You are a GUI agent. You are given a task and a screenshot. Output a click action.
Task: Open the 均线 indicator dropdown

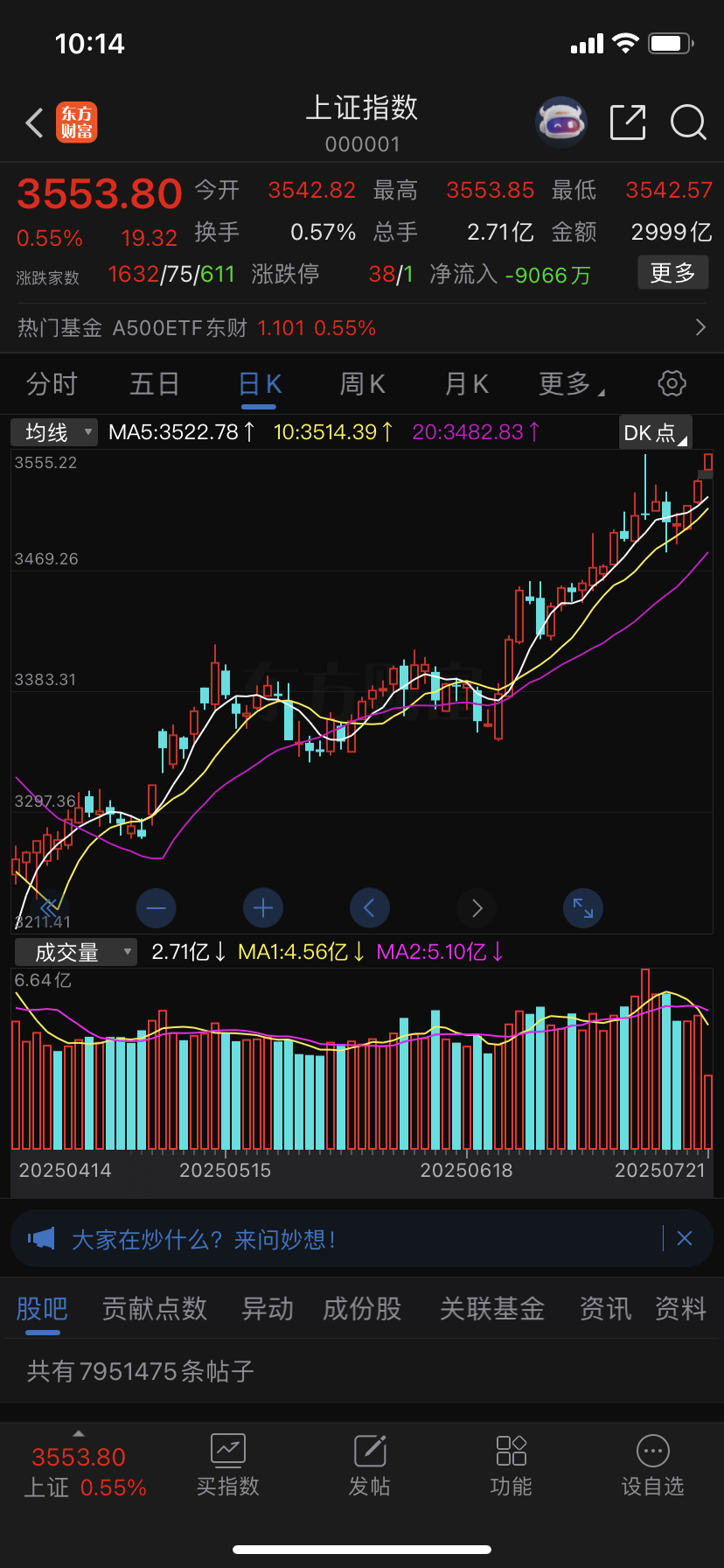click(x=53, y=432)
